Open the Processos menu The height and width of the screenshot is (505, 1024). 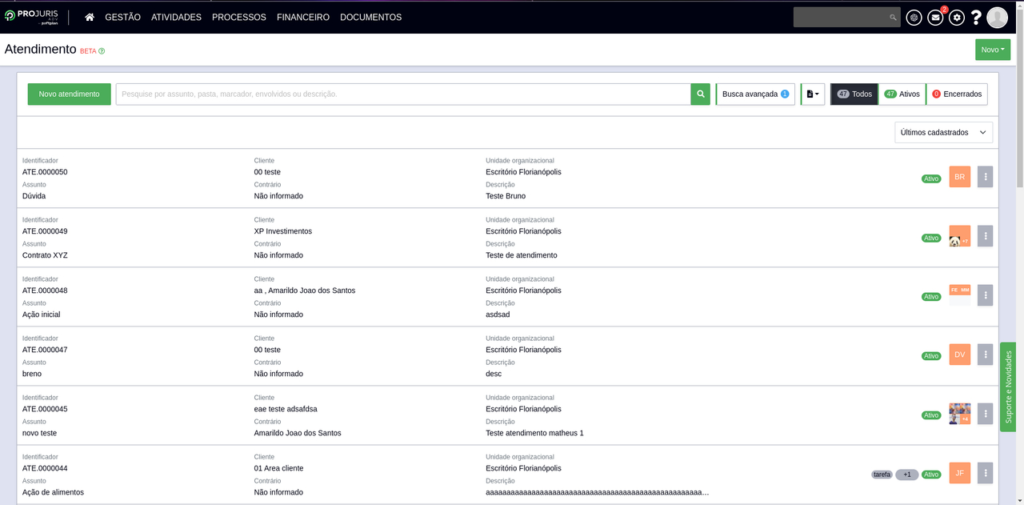pyautogui.click(x=239, y=17)
